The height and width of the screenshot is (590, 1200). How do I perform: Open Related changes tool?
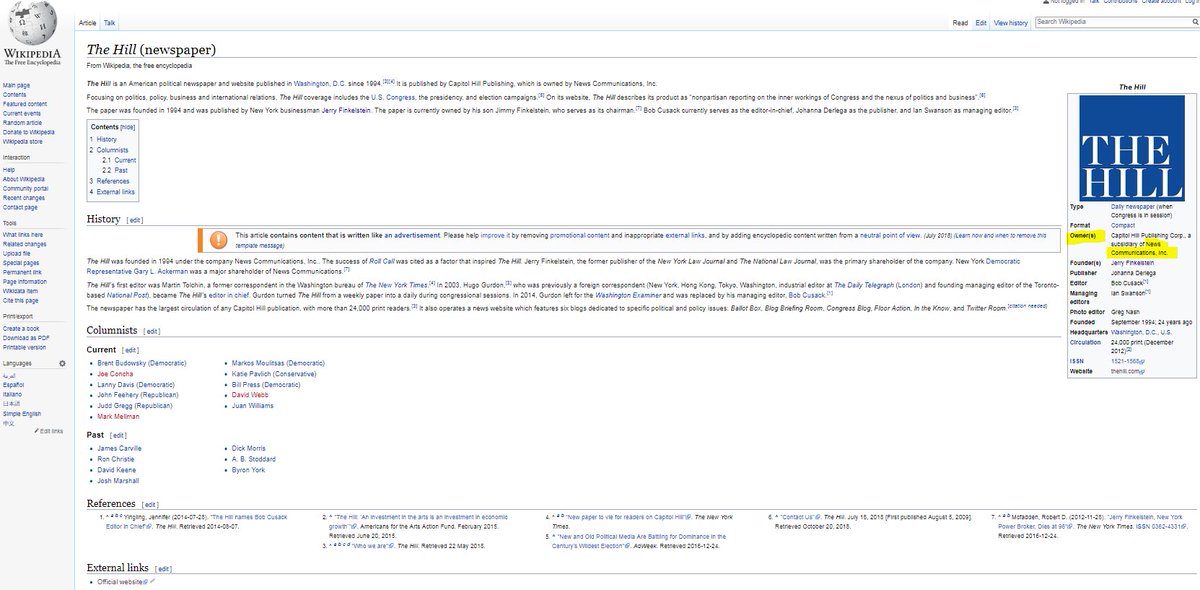click(x=24, y=244)
